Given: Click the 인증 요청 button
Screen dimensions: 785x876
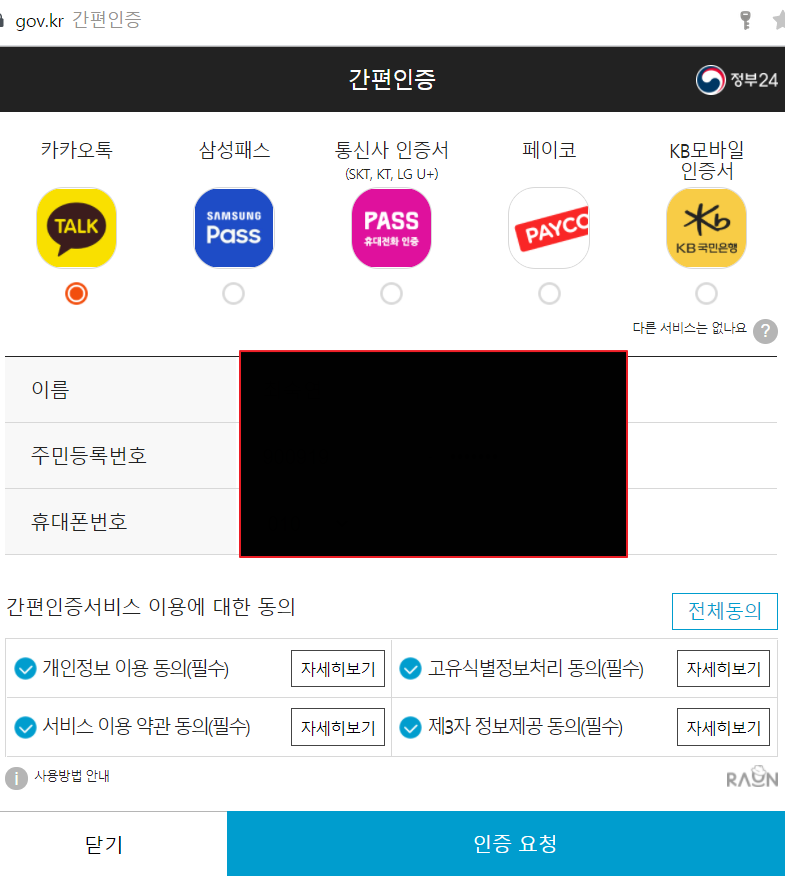Looking at the screenshot, I should point(506,844).
